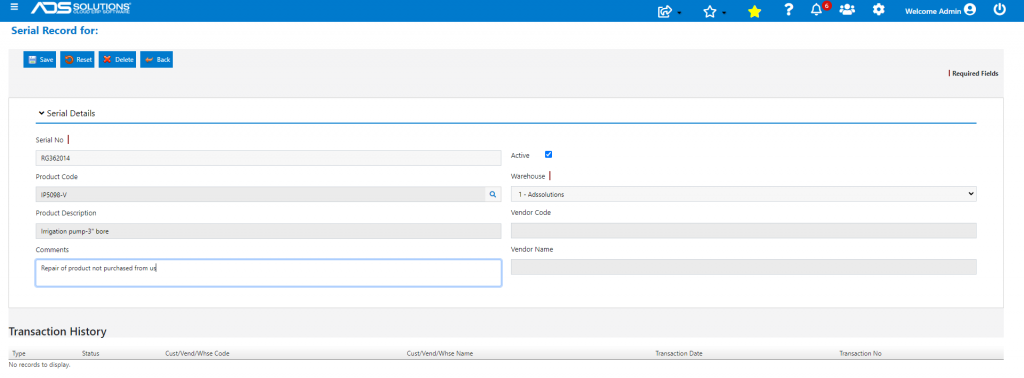Sort by Transaction No column header
The image size is (1024, 378).
pos(861,353)
